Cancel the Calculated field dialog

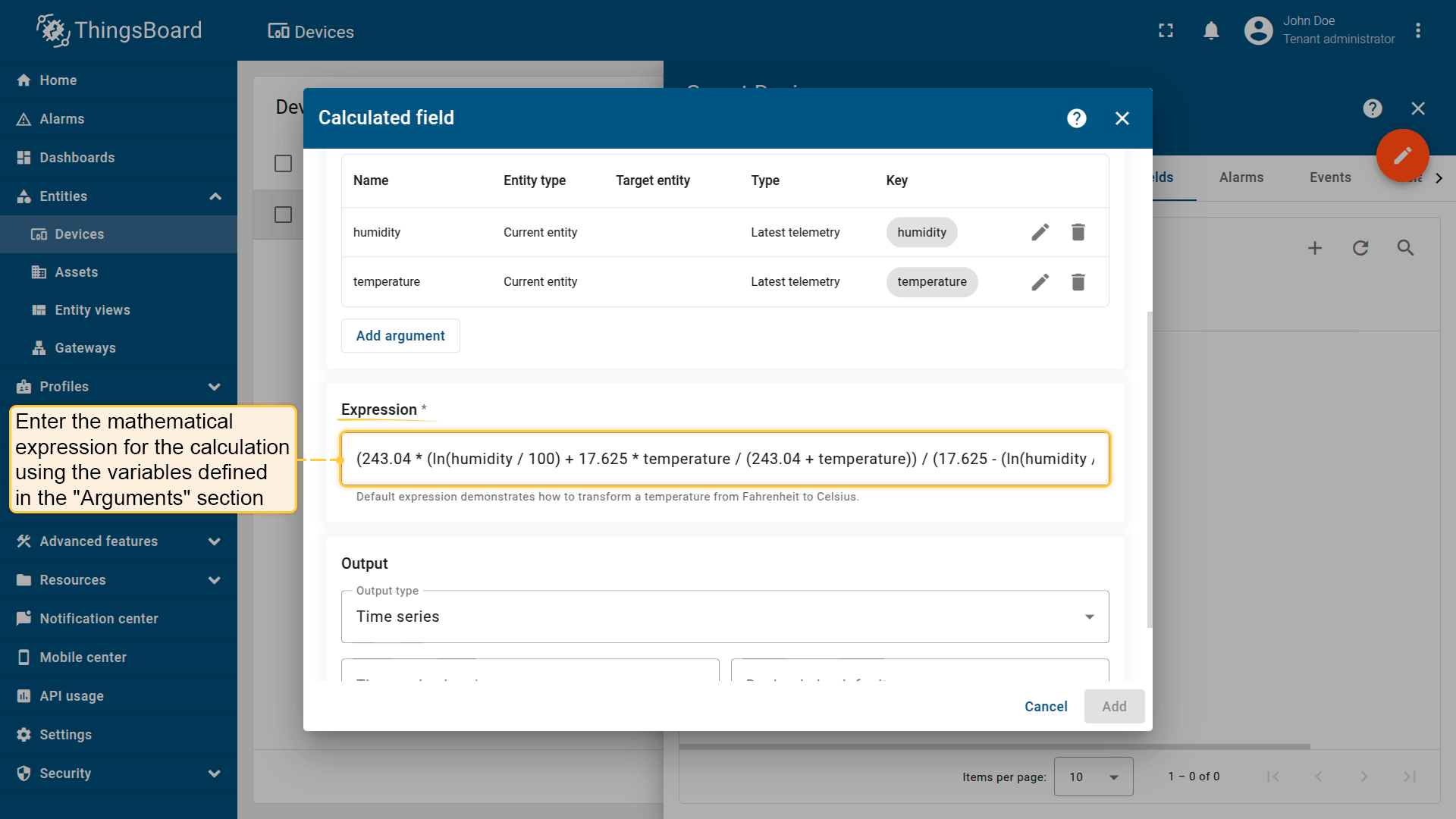[x=1045, y=707]
